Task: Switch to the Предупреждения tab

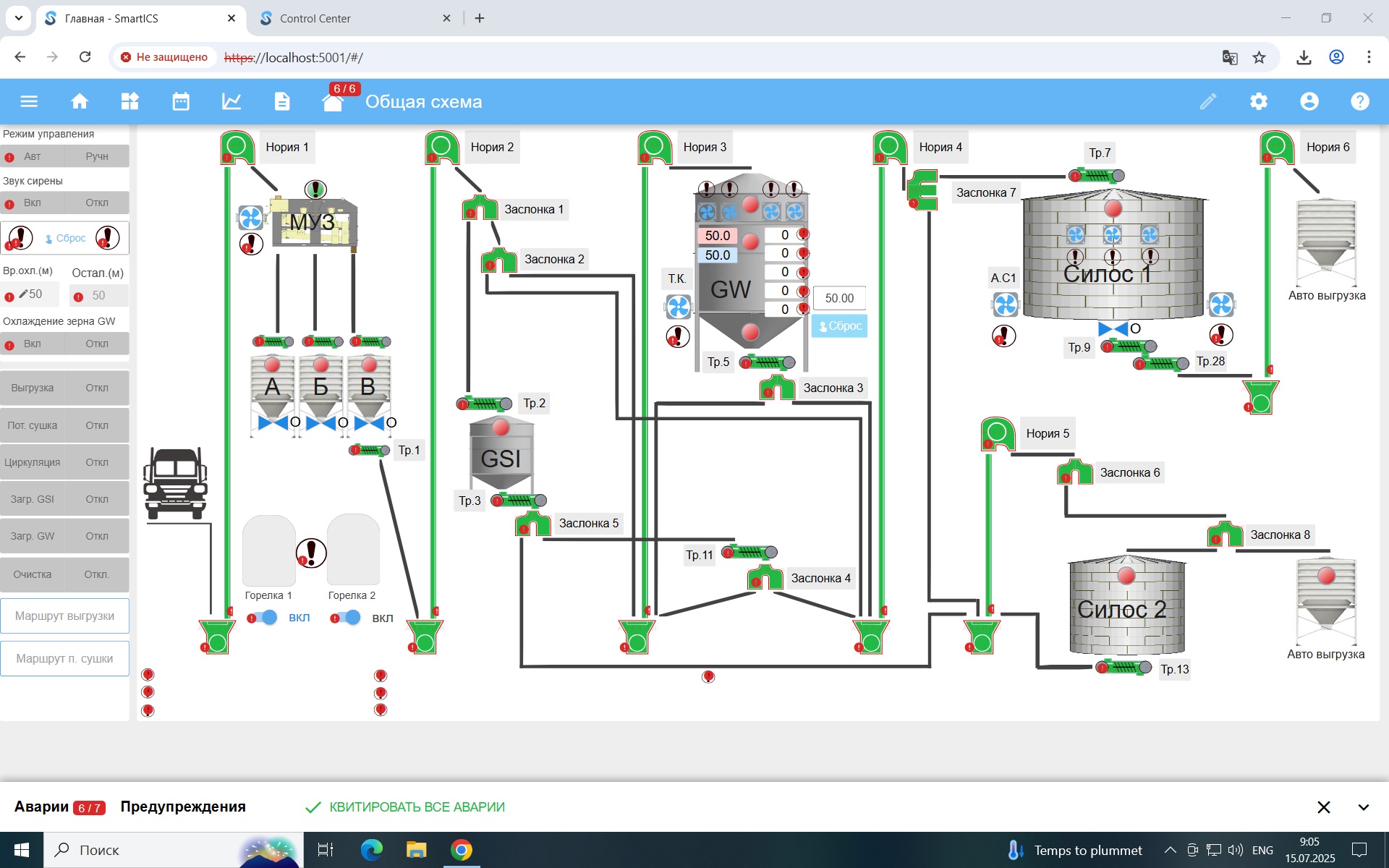Action: coord(183,807)
